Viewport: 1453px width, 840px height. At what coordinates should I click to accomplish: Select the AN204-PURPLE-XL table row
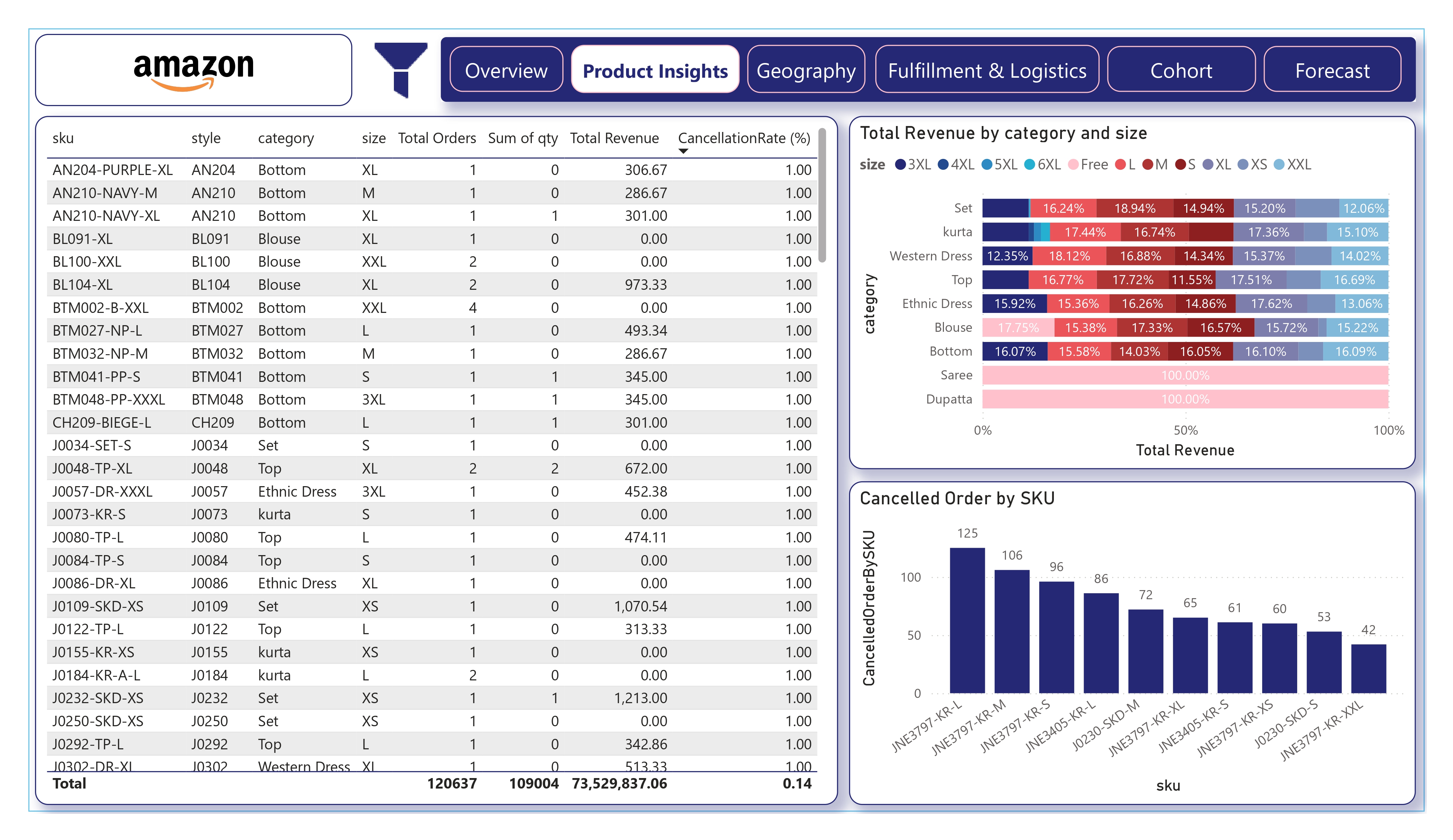(x=112, y=170)
